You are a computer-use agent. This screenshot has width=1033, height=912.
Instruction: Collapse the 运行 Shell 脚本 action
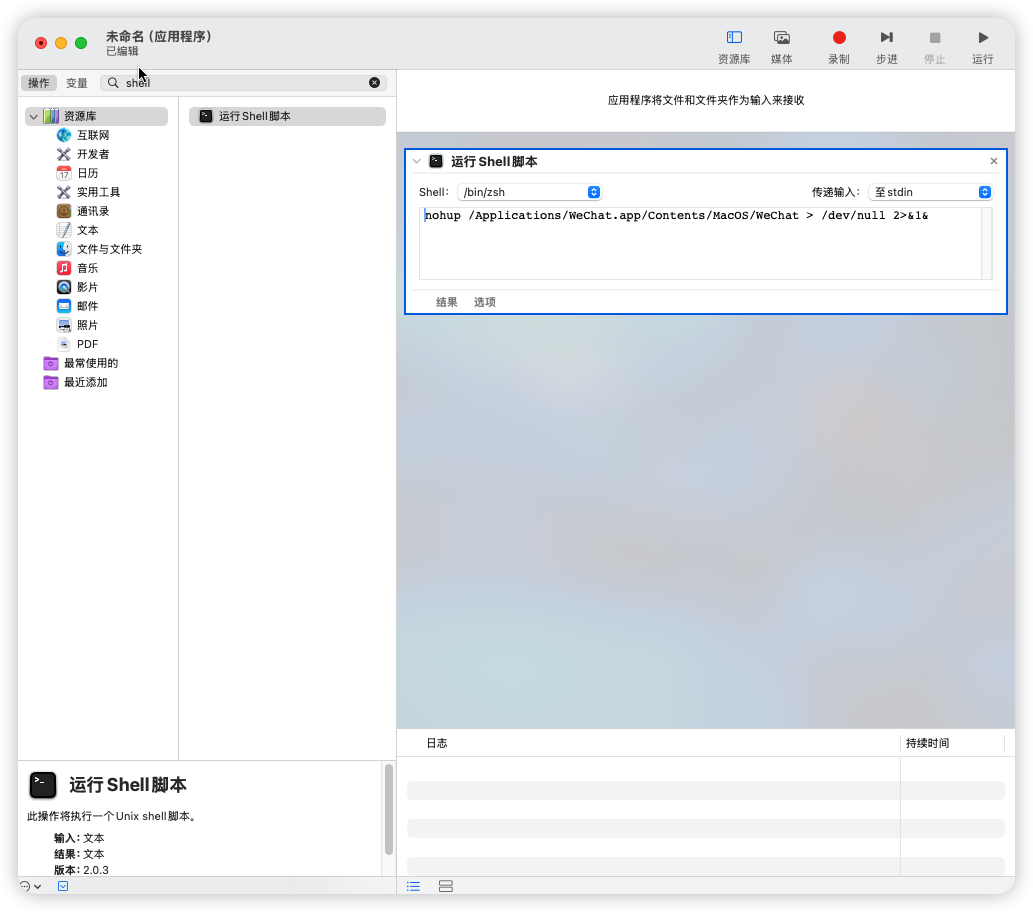pos(416,161)
